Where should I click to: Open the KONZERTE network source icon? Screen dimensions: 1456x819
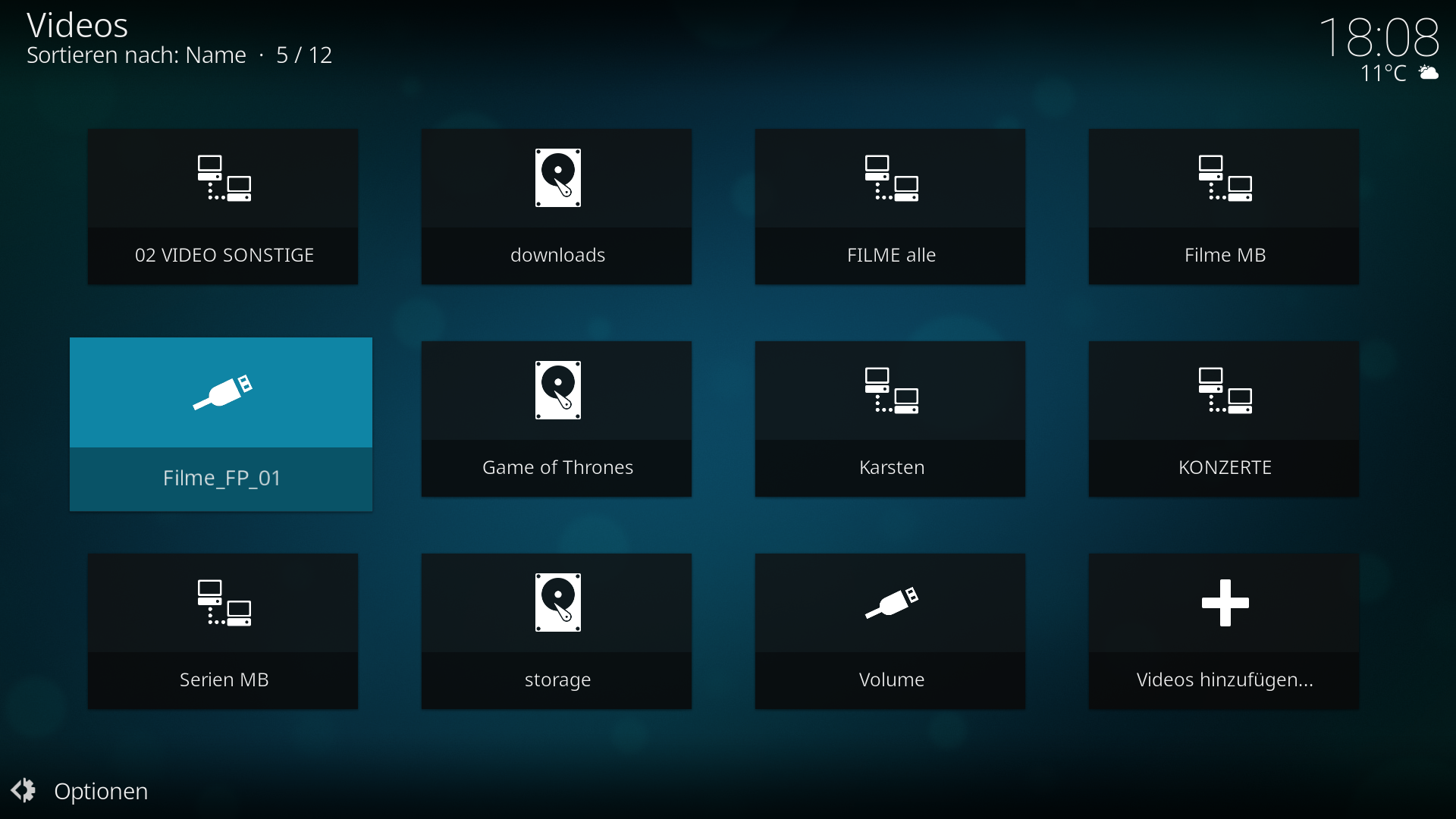[x=1225, y=391]
